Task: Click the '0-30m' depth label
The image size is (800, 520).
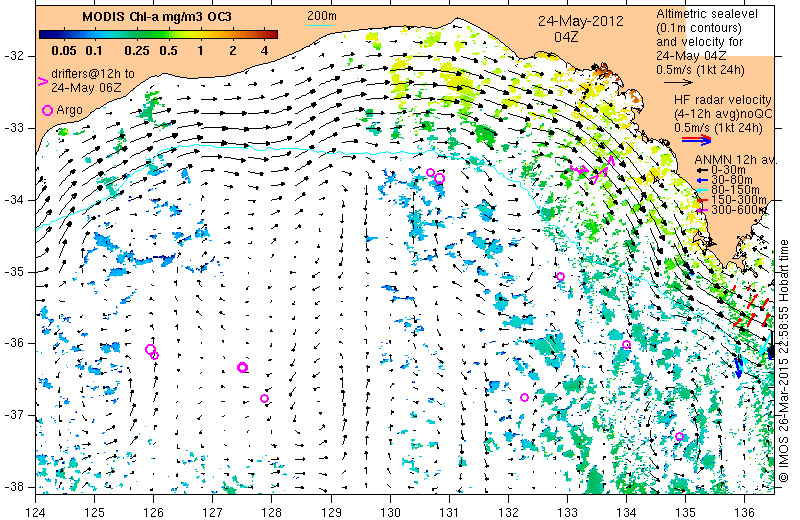Action: click(728, 170)
